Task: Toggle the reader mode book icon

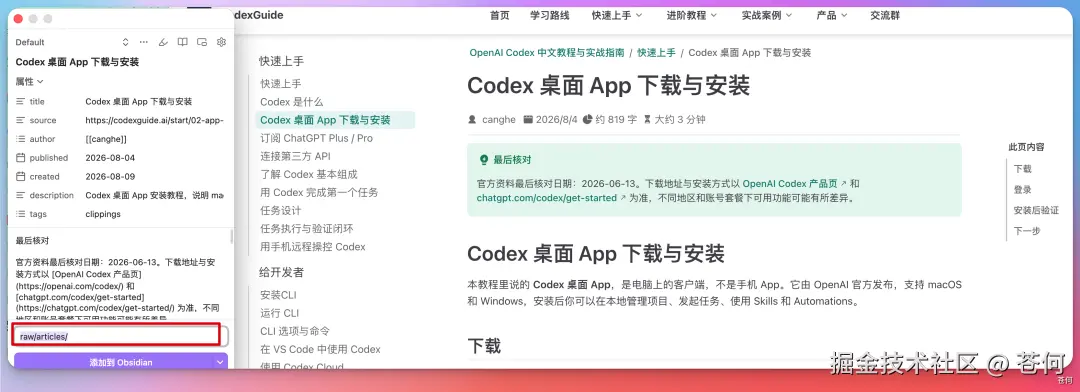Action: point(183,42)
